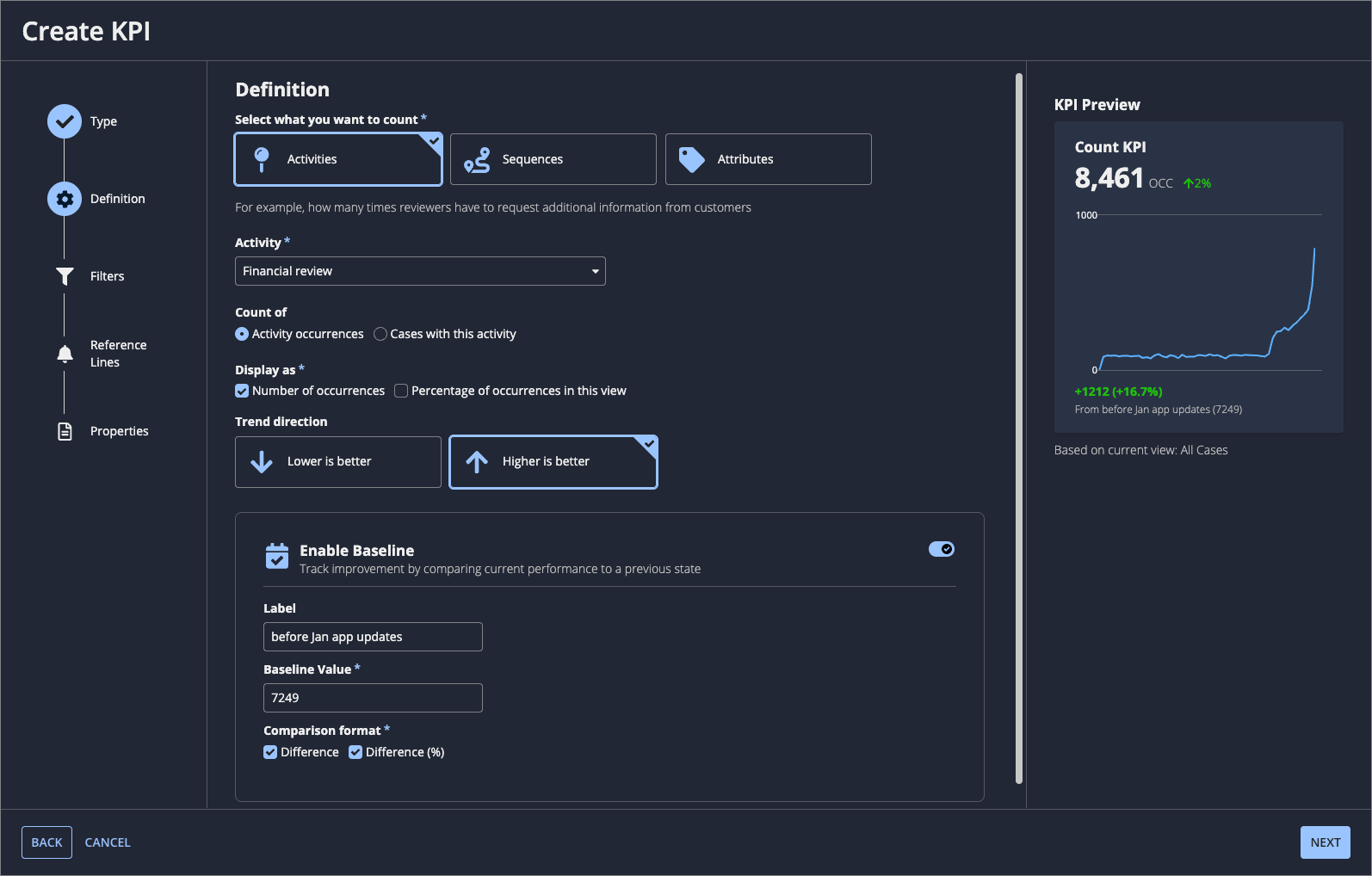This screenshot has height=876, width=1372.
Task: Click 'From before Jan app updates (7249)' text
Action: point(1158,410)
